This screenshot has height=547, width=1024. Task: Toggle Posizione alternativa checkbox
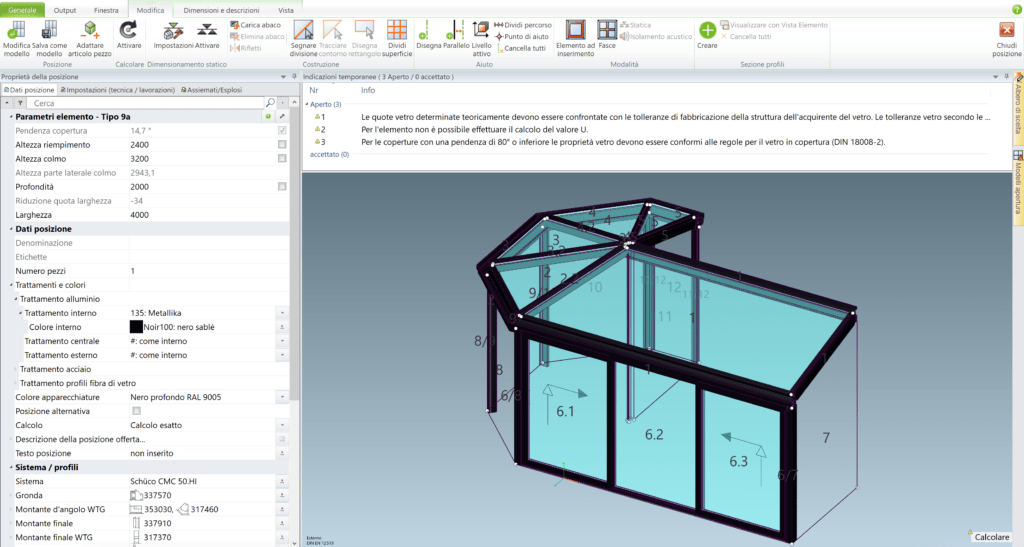point(136,411)
